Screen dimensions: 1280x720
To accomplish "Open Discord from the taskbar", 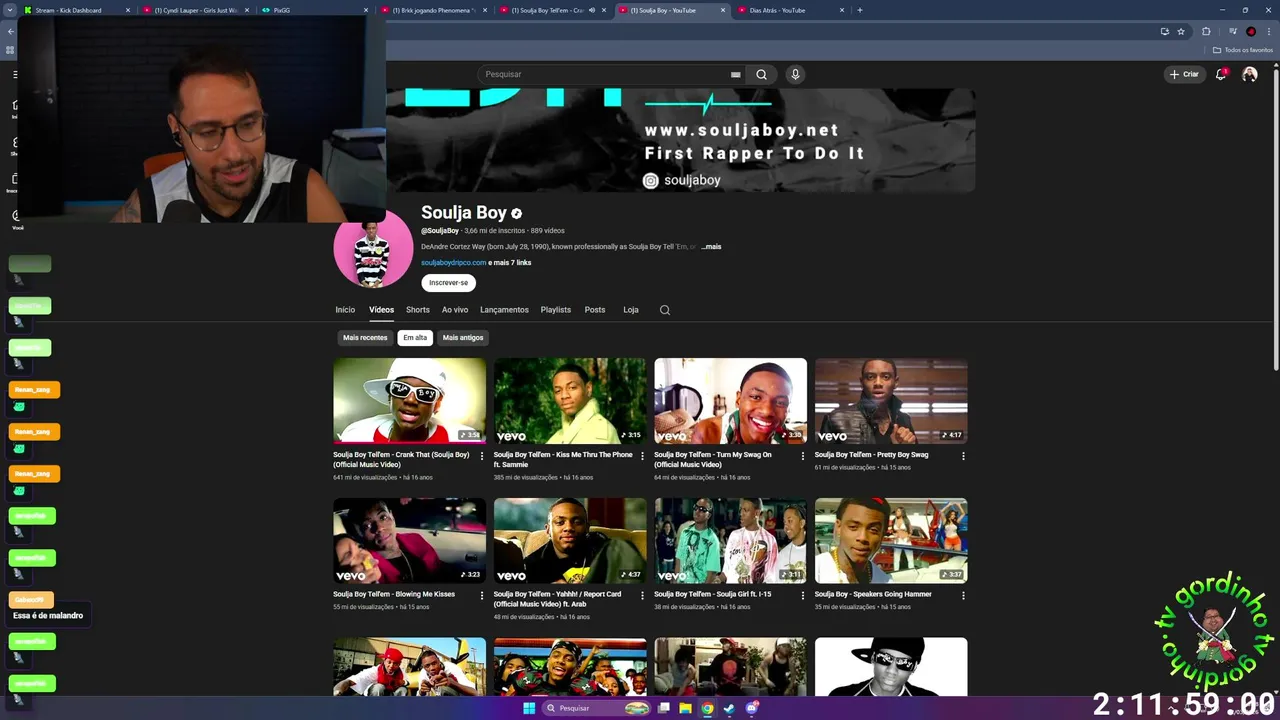I will coord(752,708).
